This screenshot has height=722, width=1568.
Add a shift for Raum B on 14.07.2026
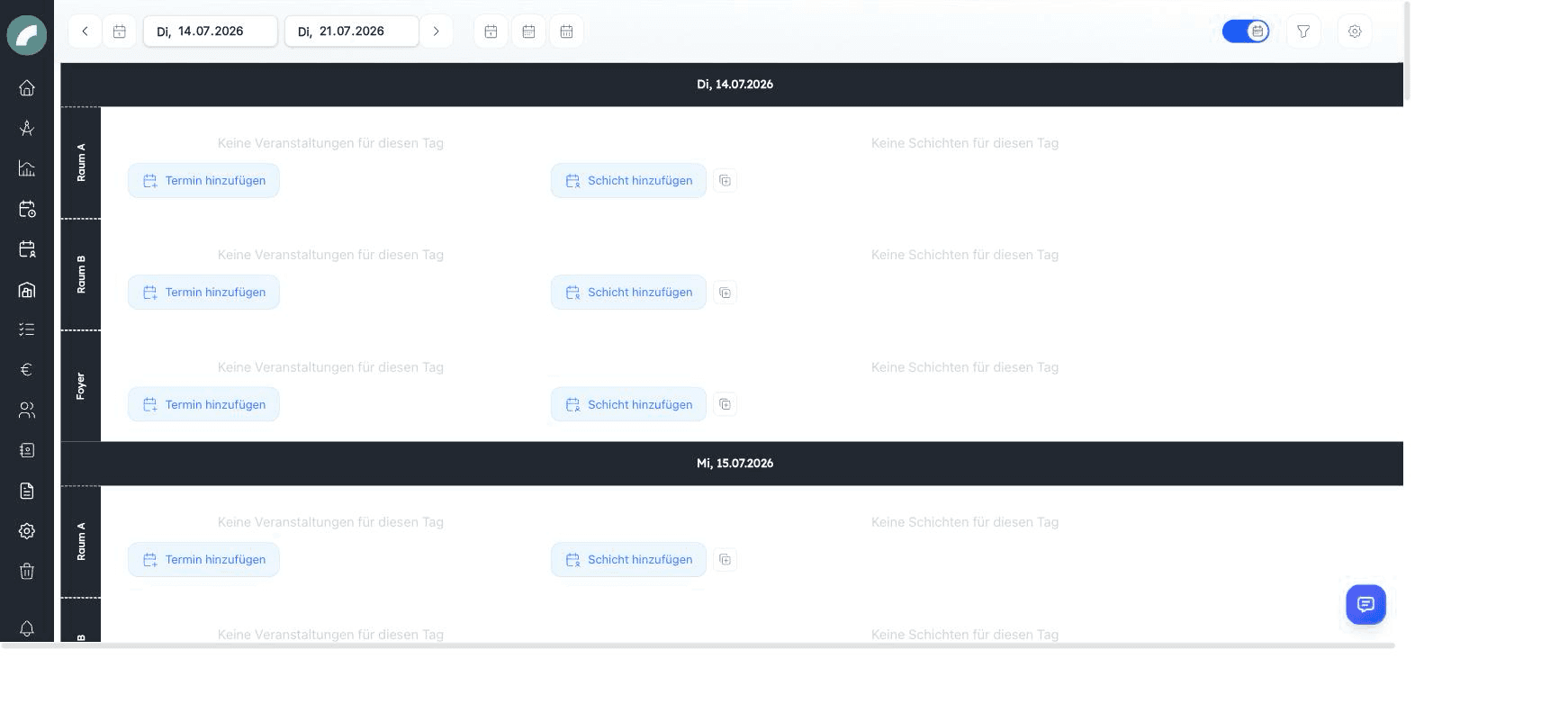point(628,293)
